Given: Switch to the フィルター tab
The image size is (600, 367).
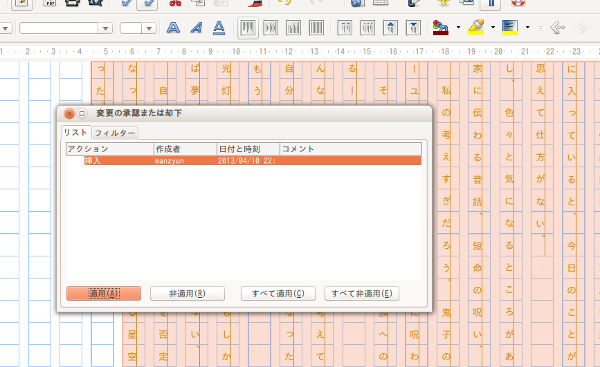Looking at the screenshot, I should click(115, 133).
